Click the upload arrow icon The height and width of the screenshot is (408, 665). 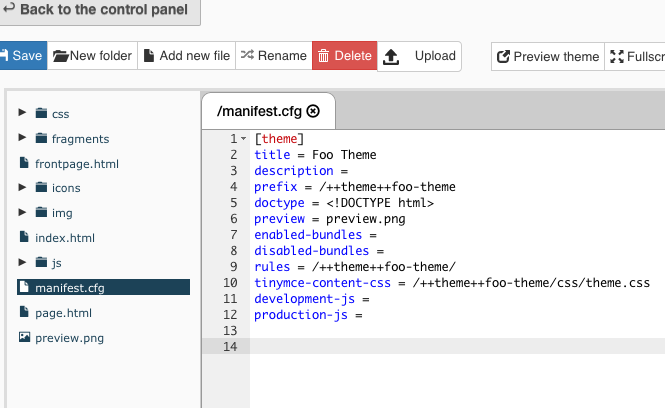pyautogui.click(x=391, y=57)
